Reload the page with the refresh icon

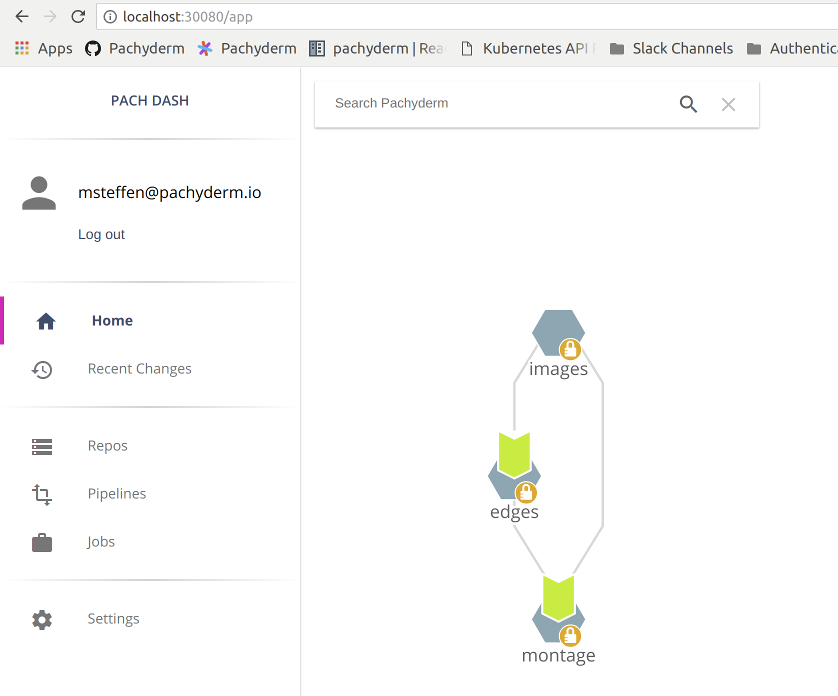coord(78,16)
